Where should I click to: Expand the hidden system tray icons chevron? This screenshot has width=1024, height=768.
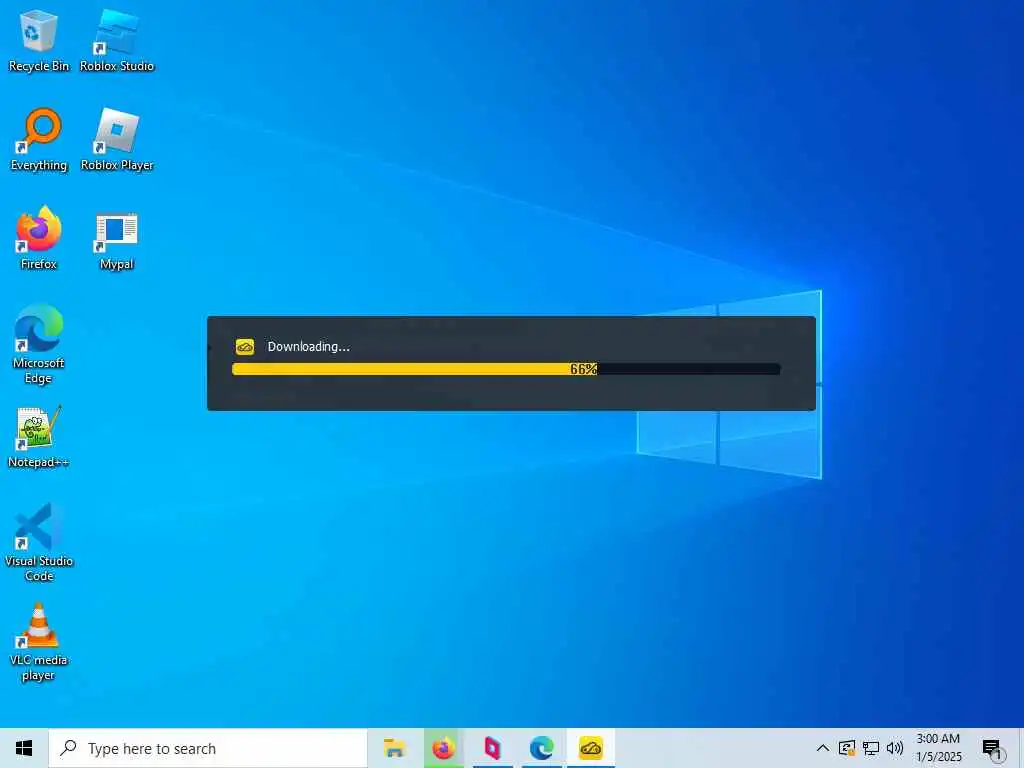point(823,748)
